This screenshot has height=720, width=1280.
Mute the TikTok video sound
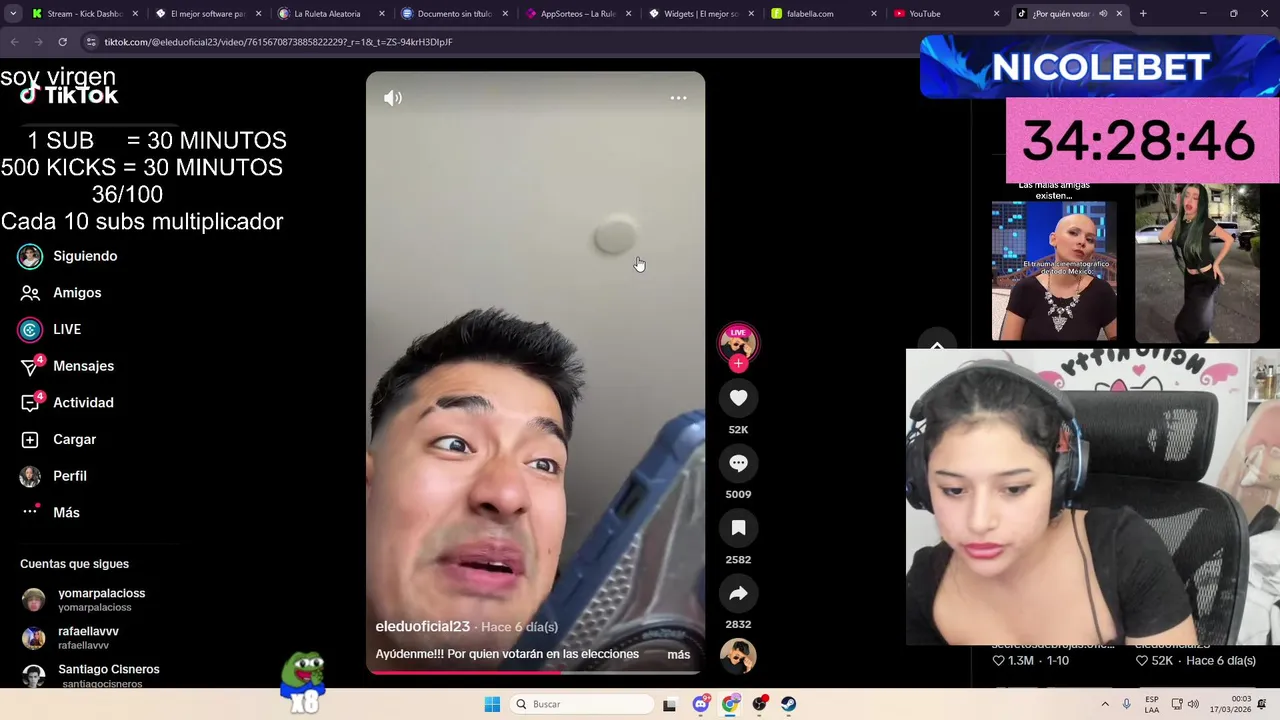click(393, 98)
